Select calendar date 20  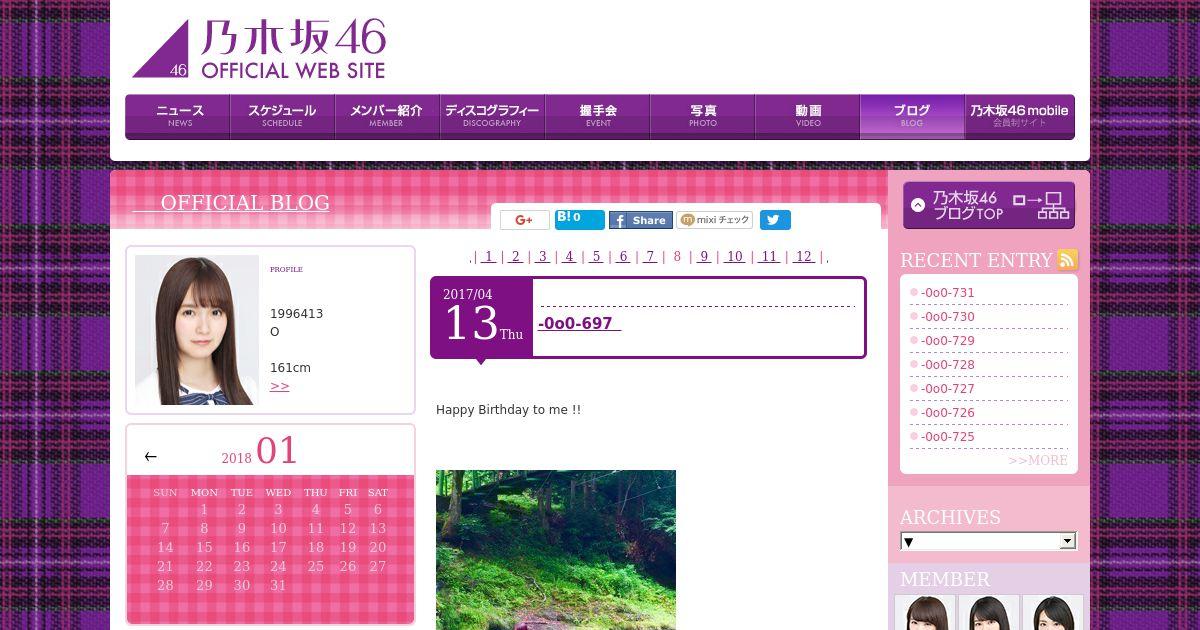(377, 547)
